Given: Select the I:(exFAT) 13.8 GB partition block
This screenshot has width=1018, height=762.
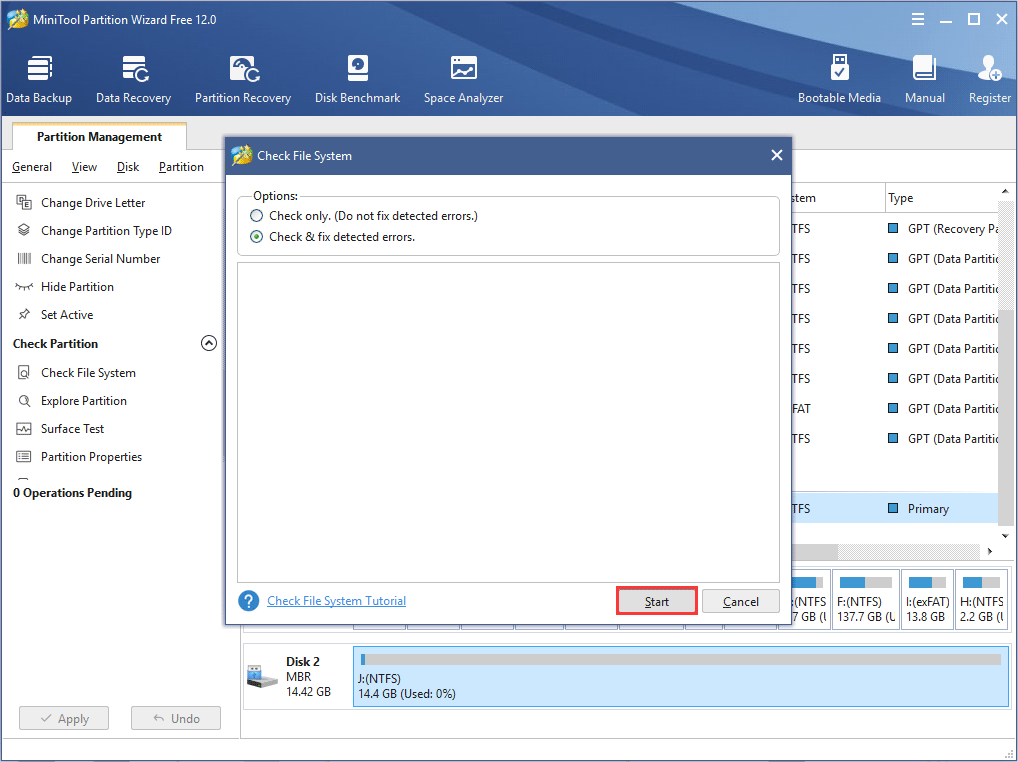Looking at the screenshot, I should click(927, 600).
